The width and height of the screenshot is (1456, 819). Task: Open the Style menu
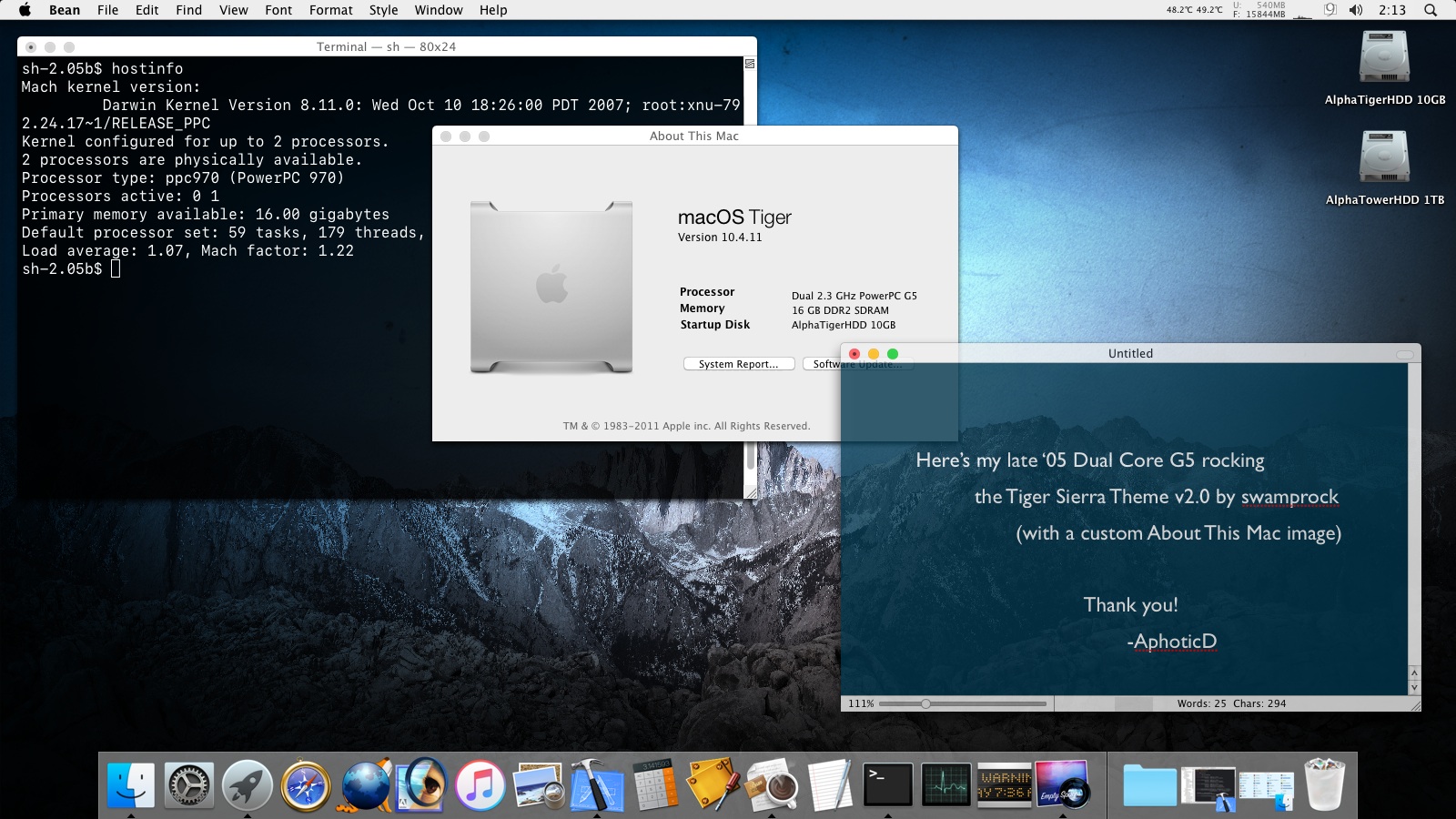pyautogui.click(x=384, y=10)
